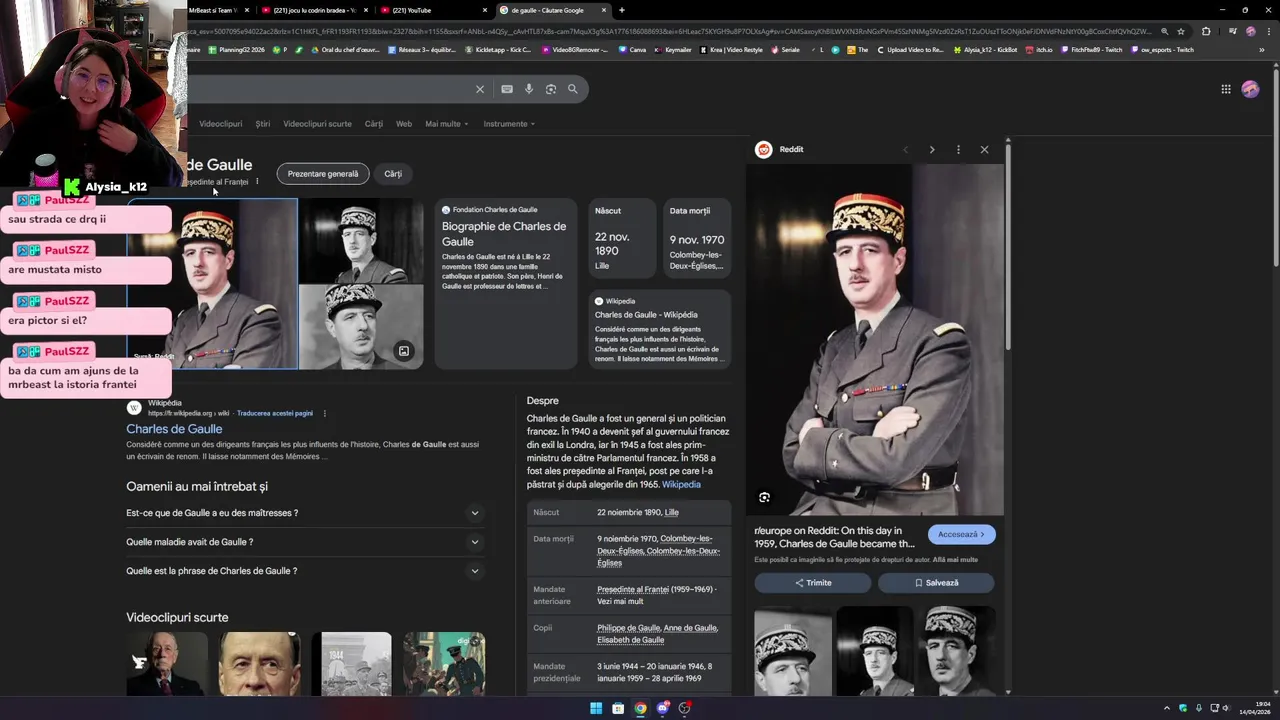
Task: Open three-dot menu next to Președinte al Franței
Action: [x=257, y=182]
